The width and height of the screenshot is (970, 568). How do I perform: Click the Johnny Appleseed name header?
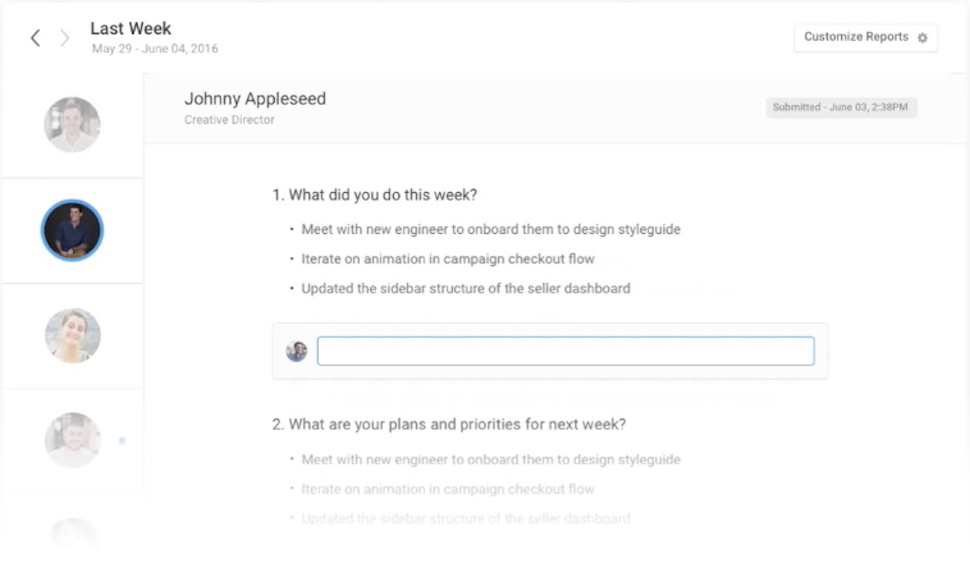(x=255, y=99)
